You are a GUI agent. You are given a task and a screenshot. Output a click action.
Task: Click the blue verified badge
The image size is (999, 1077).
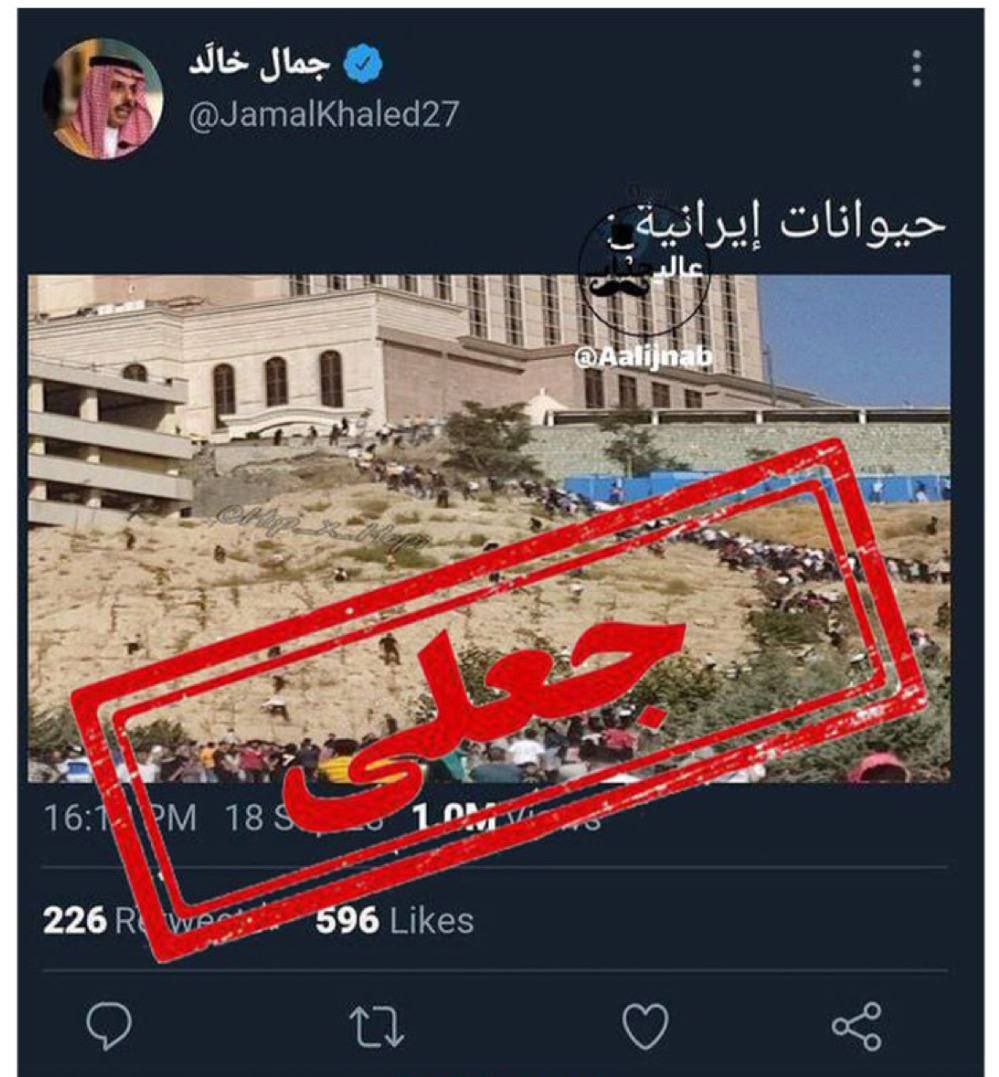(362, 63)
